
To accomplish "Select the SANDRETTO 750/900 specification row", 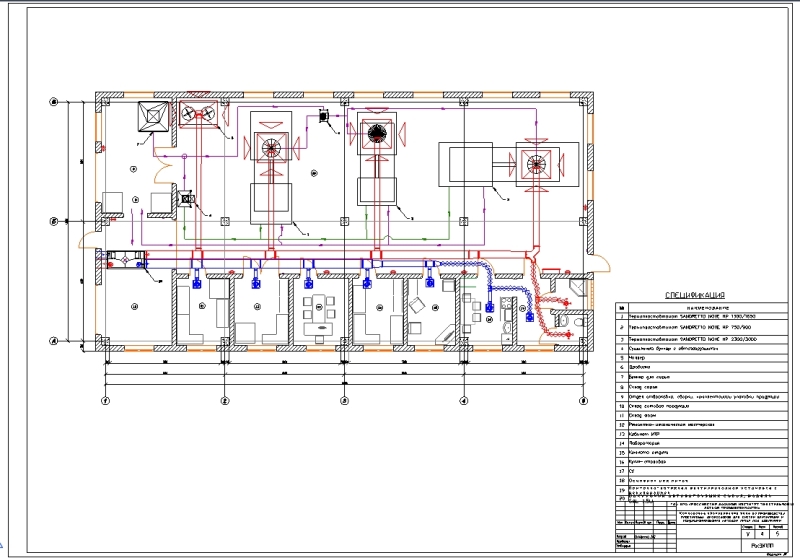I will pos(702,327).
